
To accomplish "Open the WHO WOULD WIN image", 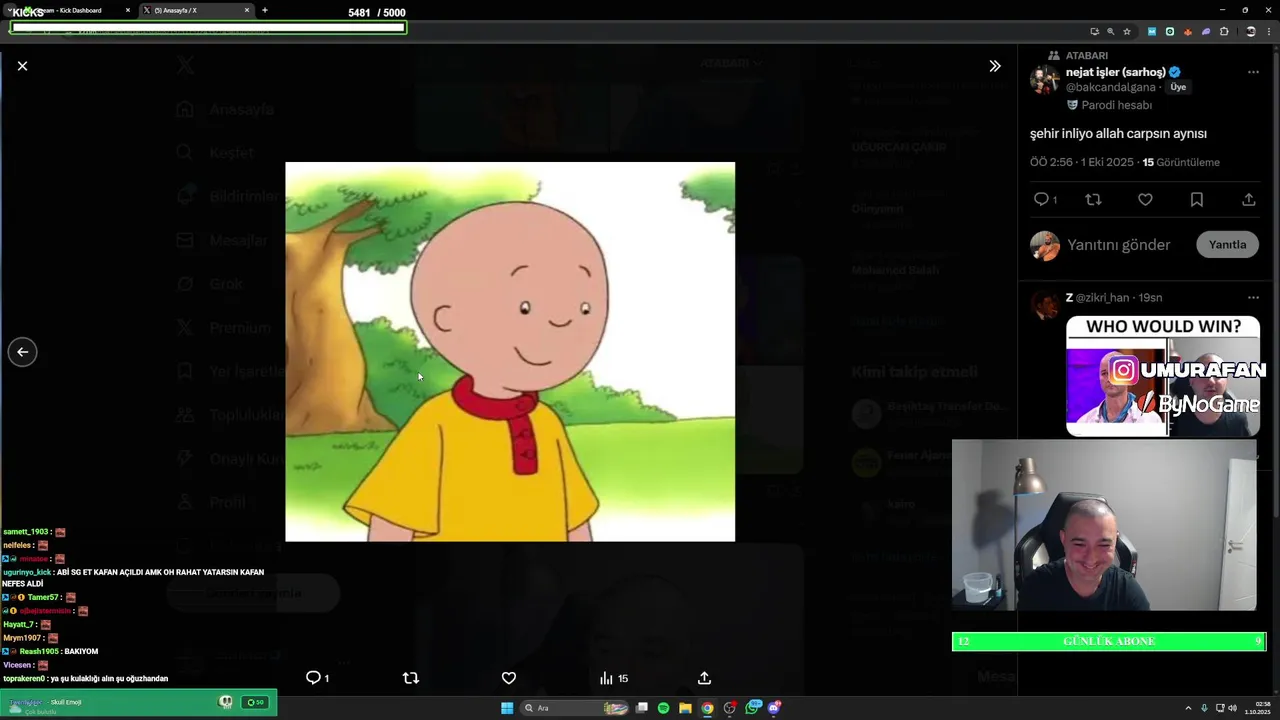I will [1163, 376].
